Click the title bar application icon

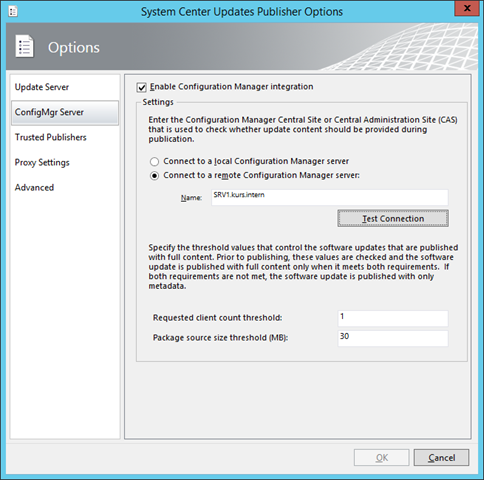click(x=13, y=12)
